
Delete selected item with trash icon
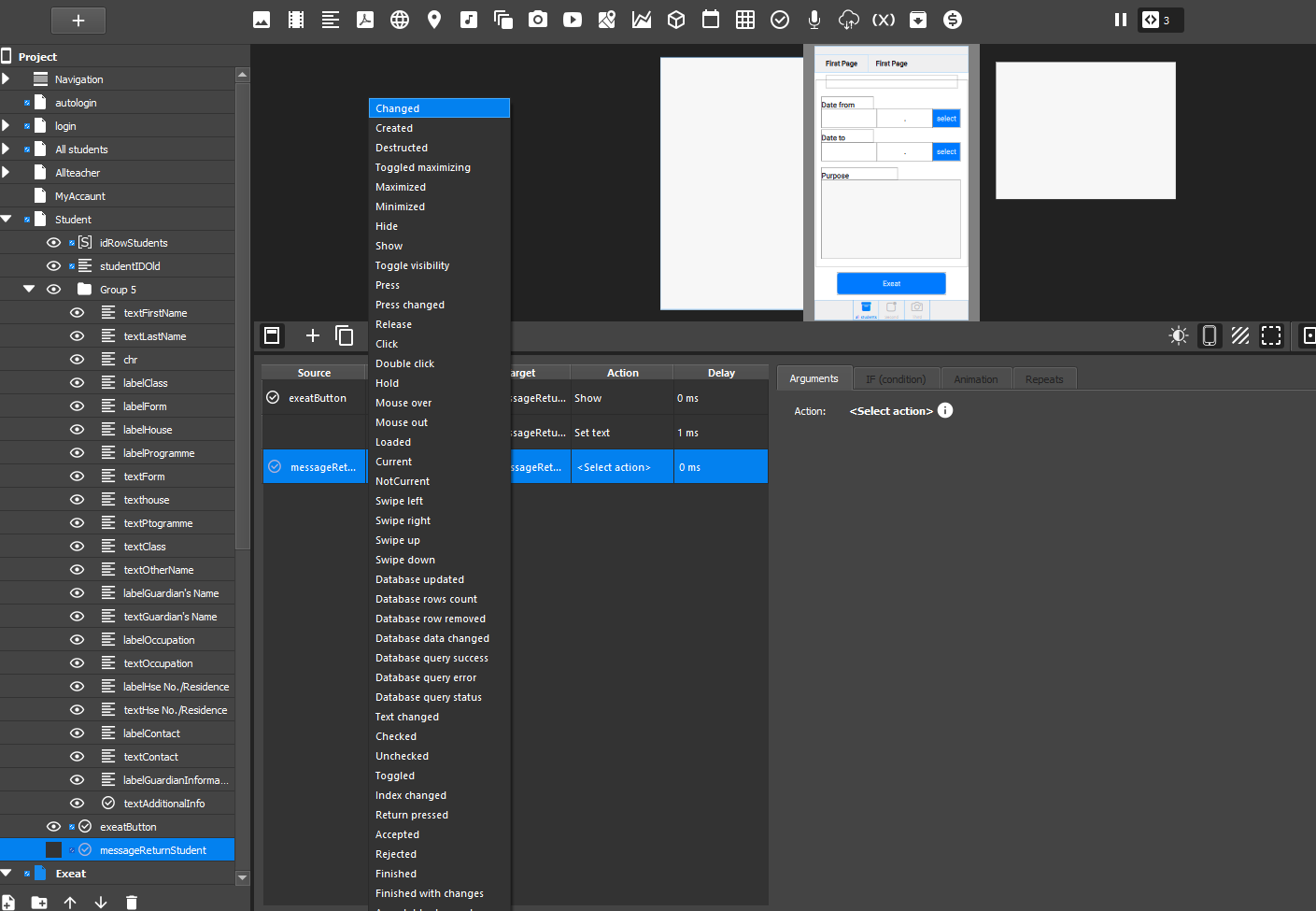pyautogui.click(x=132, y=902)
